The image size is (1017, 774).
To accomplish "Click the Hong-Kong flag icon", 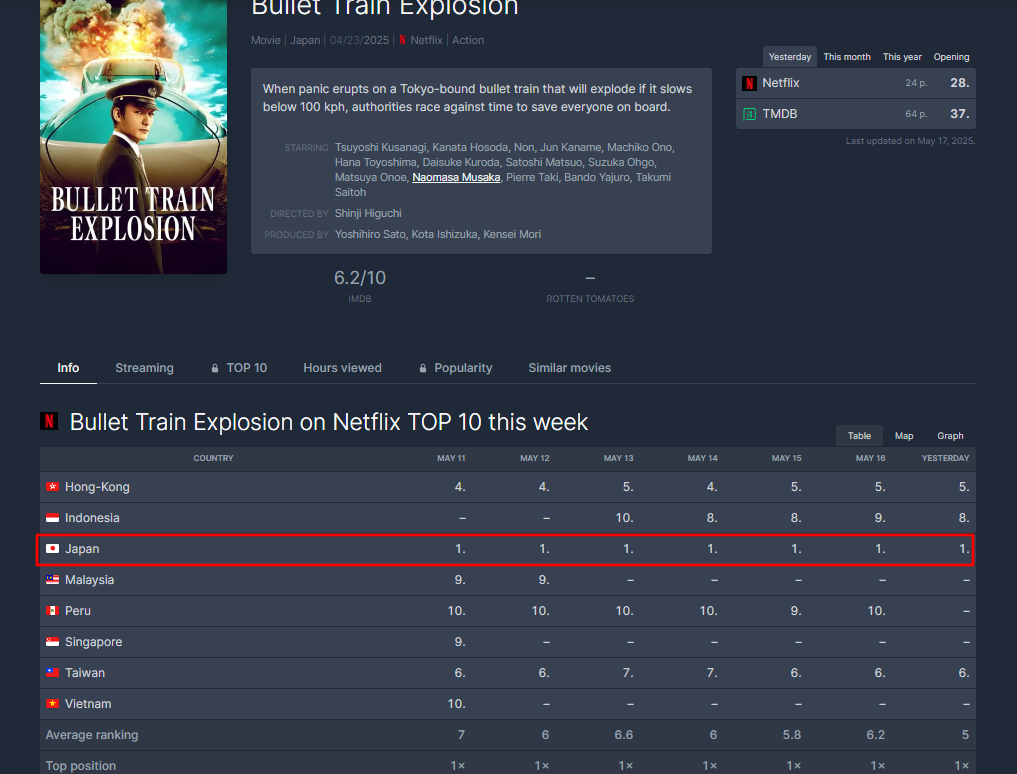I will [53, 487].
